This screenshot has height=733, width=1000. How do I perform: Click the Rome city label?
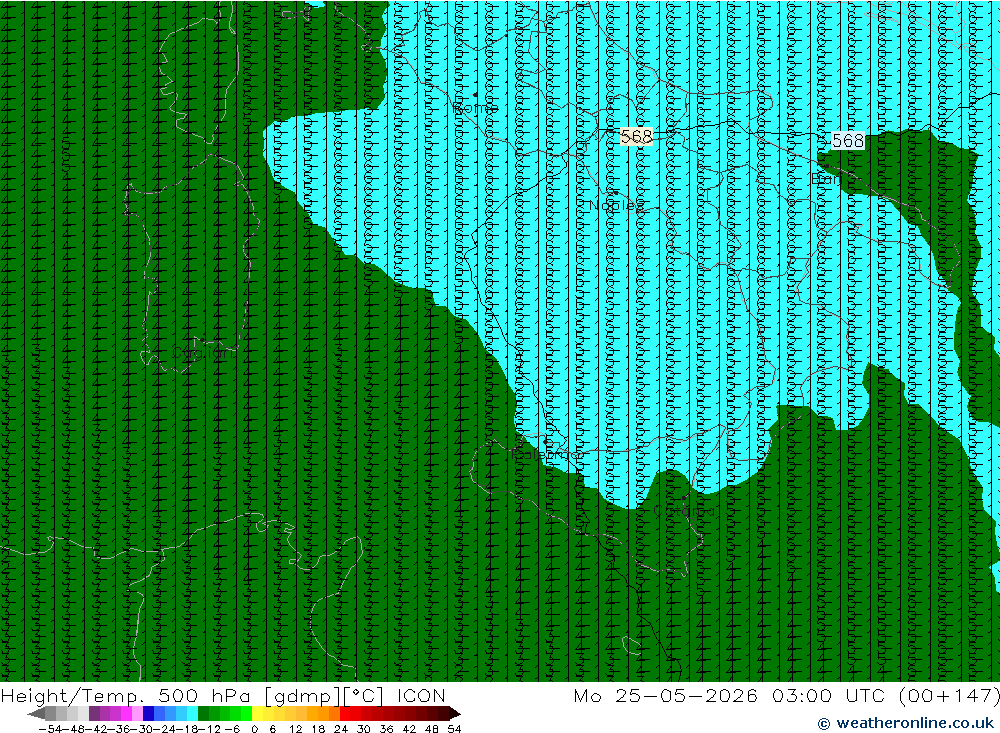point(476,108)
